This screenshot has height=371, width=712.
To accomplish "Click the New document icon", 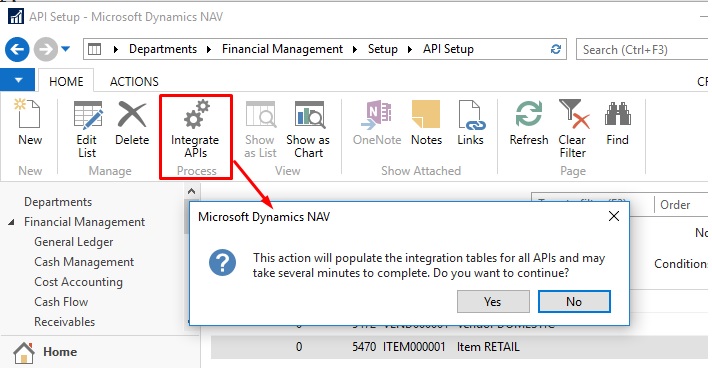I will pyautogui.click(x=29, y=114).
